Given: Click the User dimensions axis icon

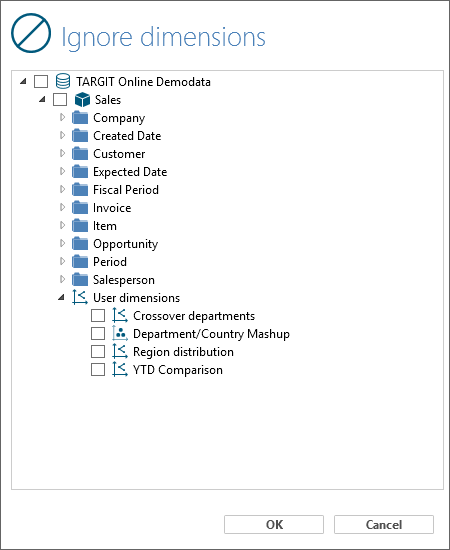Looking at the screenshot, I should (x=80, y=297).
